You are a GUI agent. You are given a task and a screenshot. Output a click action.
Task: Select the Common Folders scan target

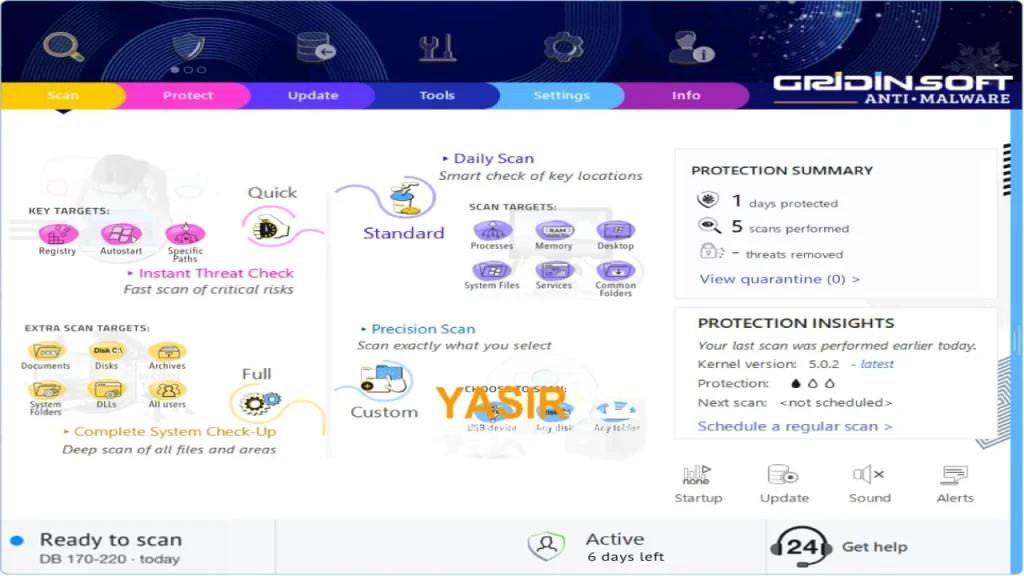pyautogui.click(x=616, y=270)
